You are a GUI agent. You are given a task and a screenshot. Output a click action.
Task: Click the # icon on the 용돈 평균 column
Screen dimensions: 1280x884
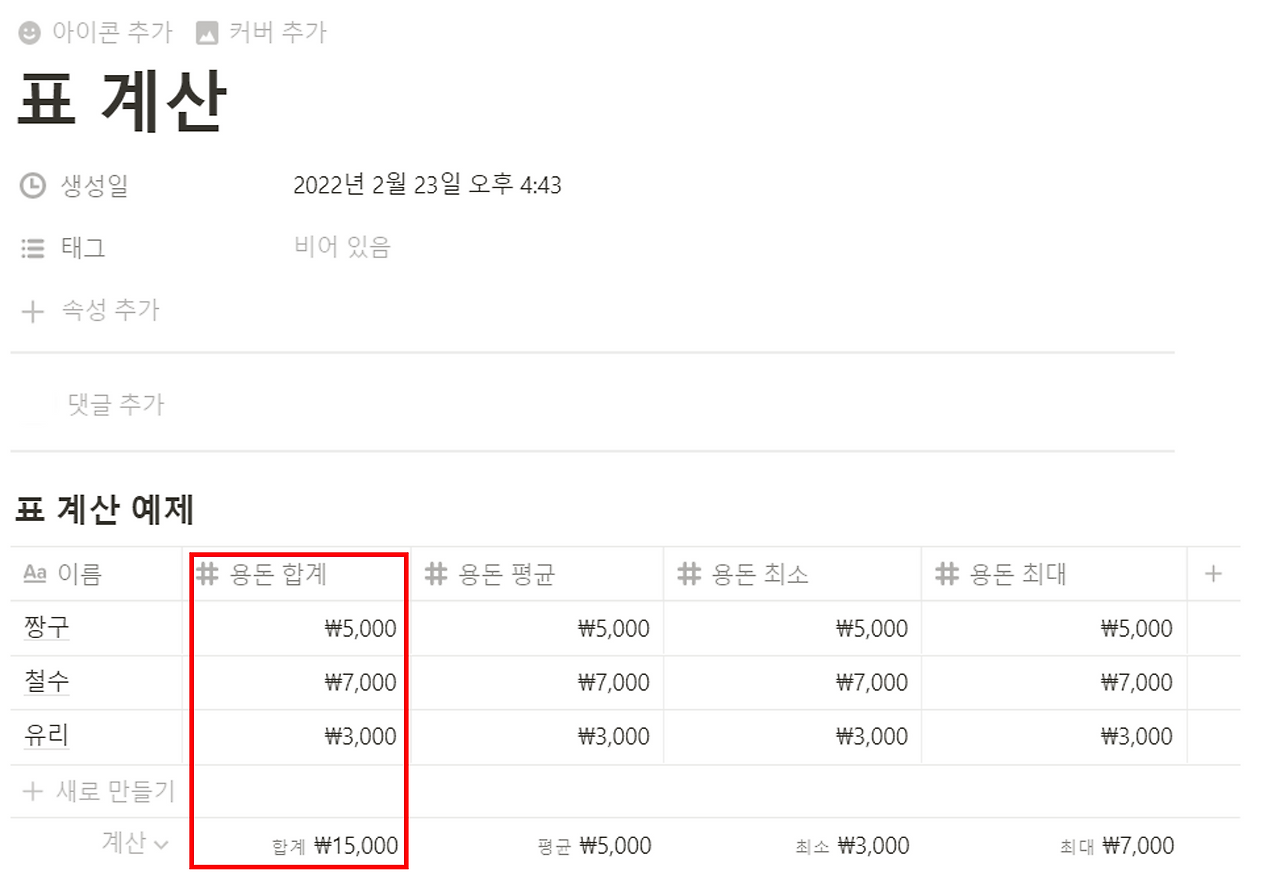pos(434,573)
